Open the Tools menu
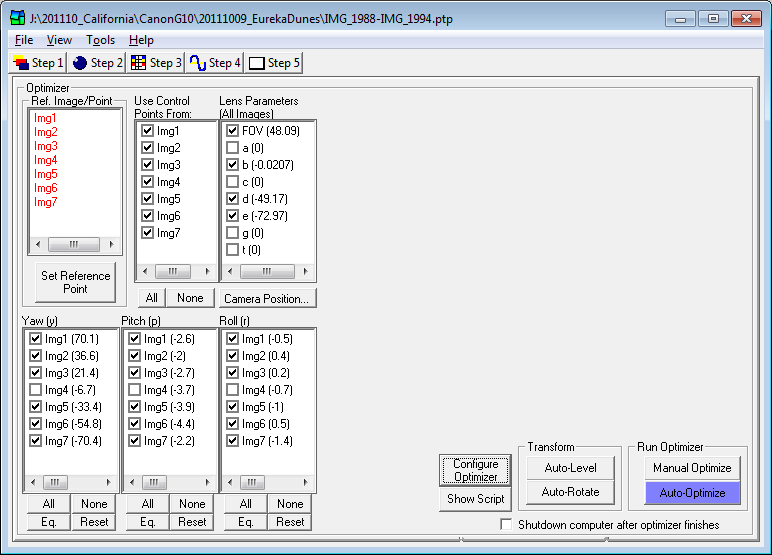 100,40
